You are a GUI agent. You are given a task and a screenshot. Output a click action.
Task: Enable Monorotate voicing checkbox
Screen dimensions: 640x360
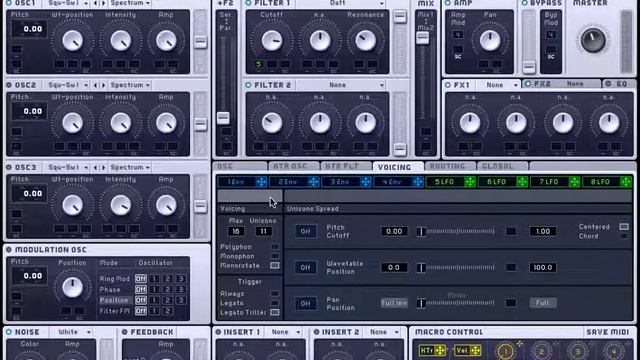pos(275,265)
